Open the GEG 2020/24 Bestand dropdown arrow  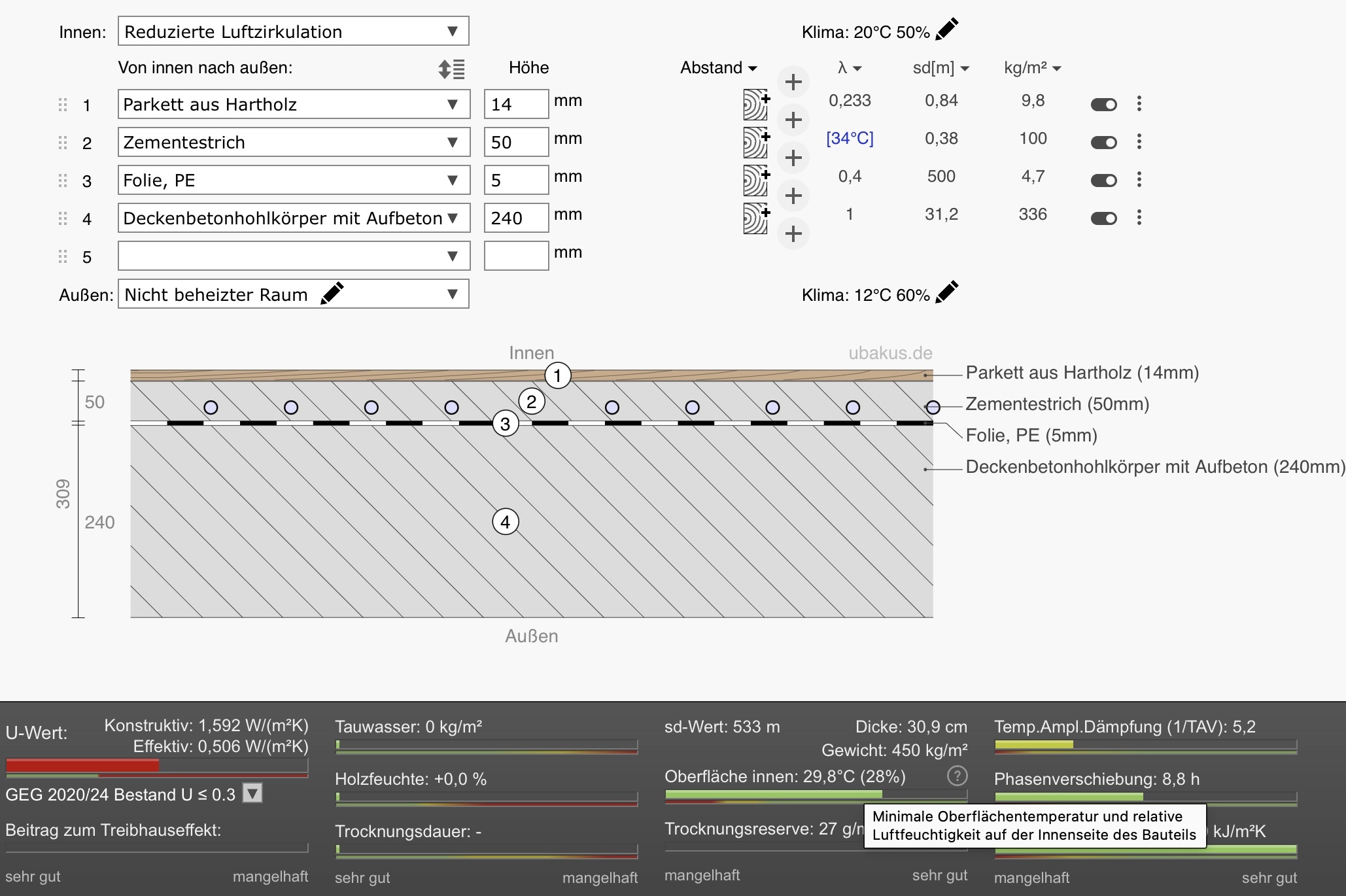pos(252,793)
